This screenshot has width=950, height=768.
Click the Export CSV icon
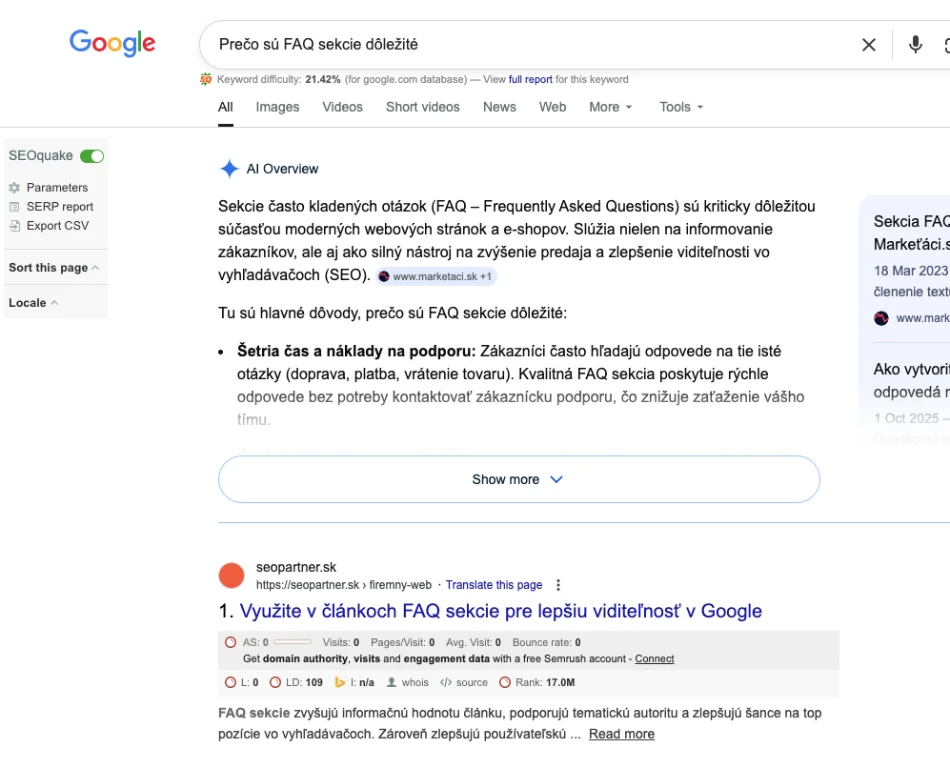pos(14,226)
